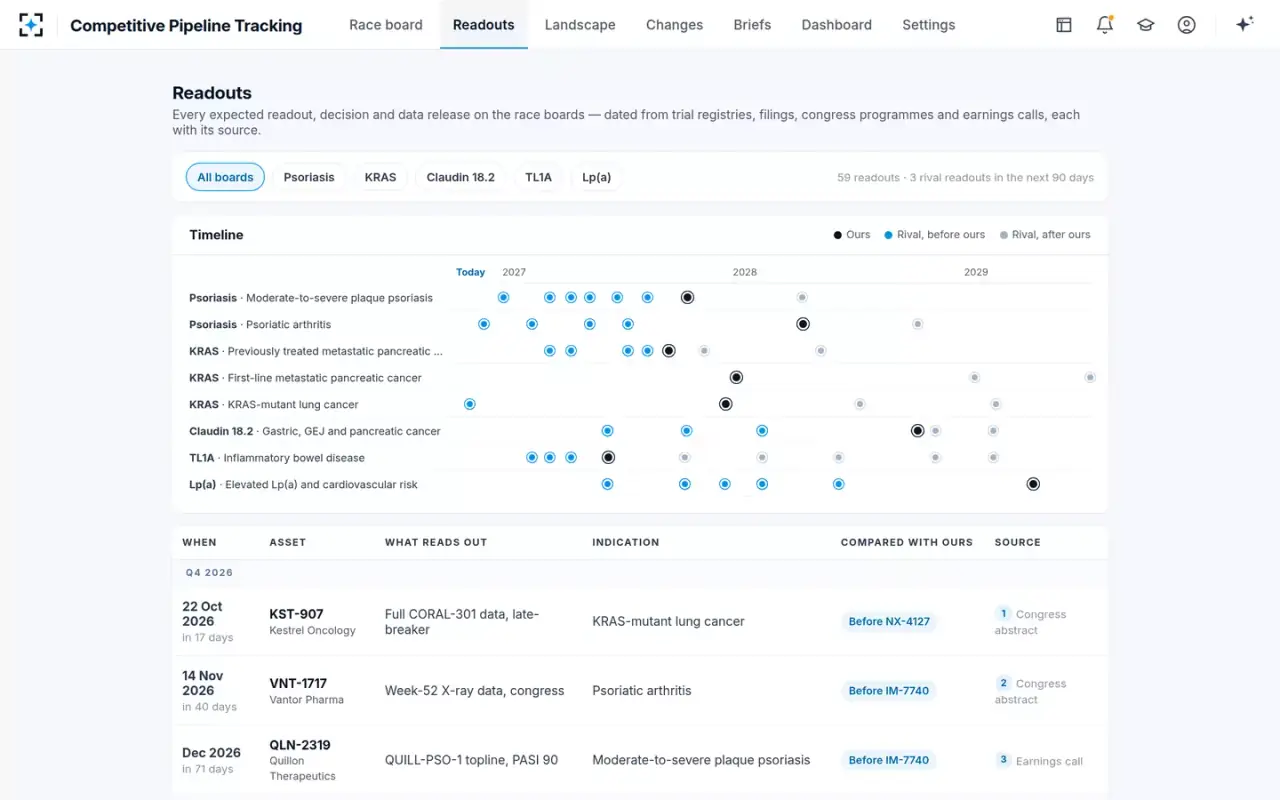Screen dimensions: 1280x800
Task: Open the user account icon
Action: pos(1187,25)
